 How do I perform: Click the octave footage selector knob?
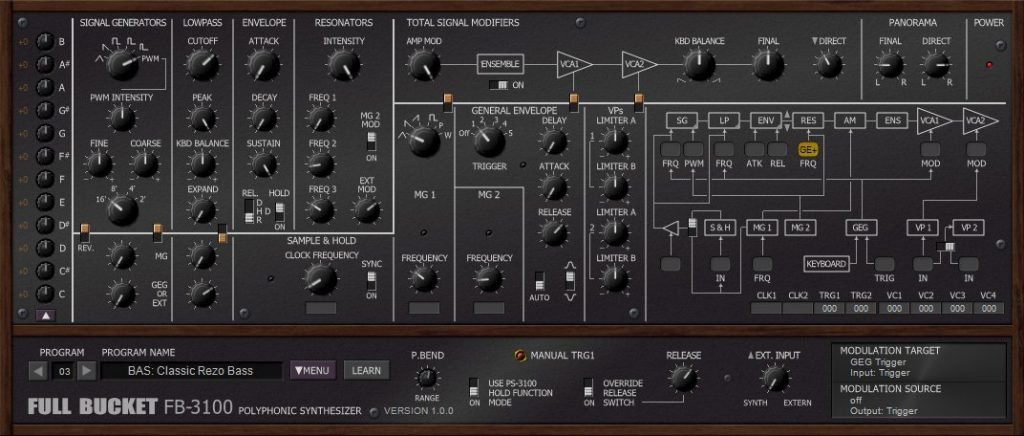(122, 210)
